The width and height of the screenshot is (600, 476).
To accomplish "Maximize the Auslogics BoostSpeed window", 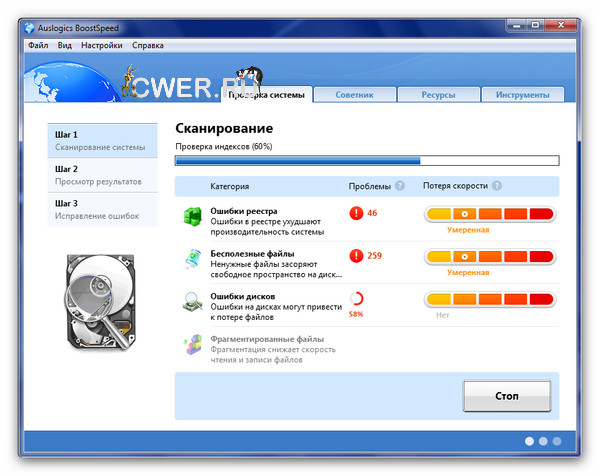I will click(535, 25).
